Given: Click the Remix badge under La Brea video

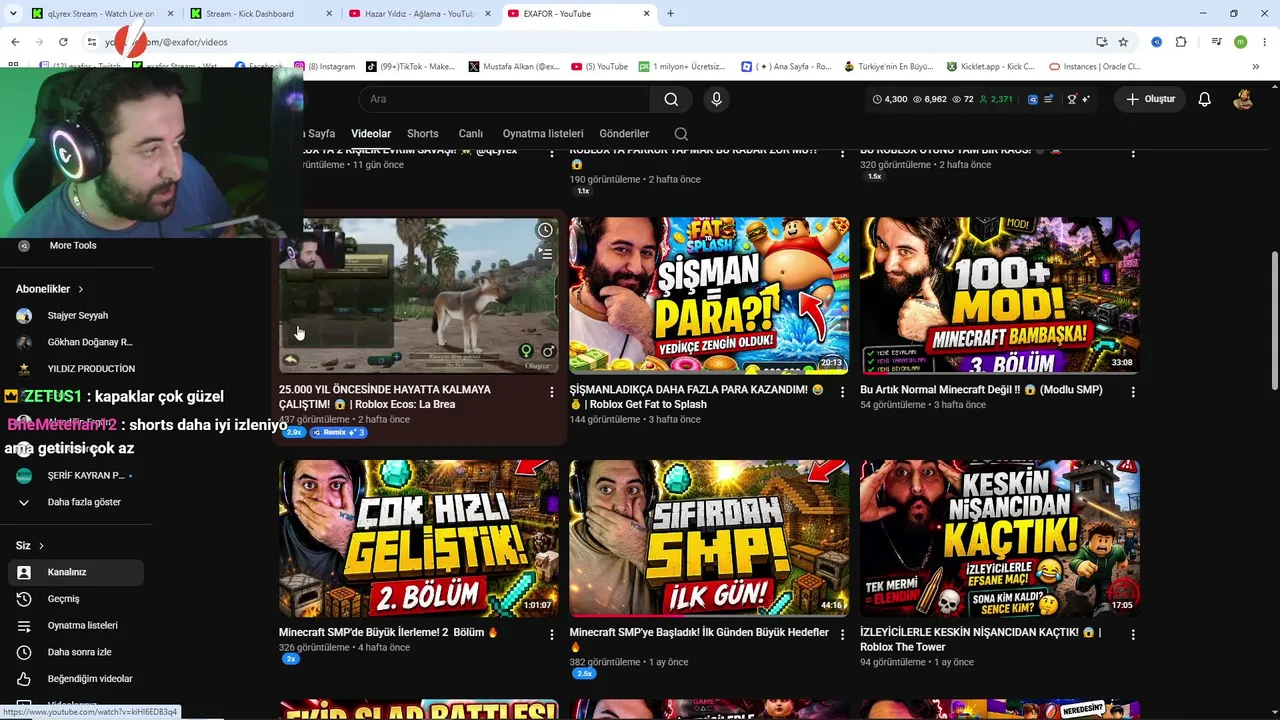Looking at the screenshot, I should coord(339,432).
